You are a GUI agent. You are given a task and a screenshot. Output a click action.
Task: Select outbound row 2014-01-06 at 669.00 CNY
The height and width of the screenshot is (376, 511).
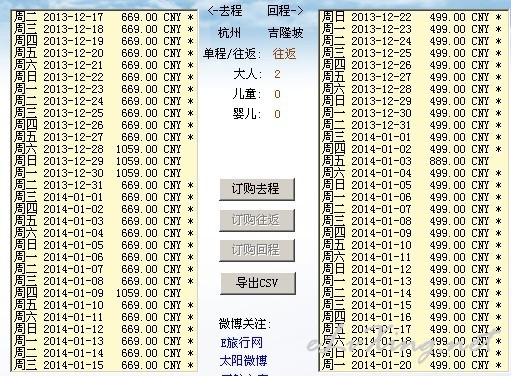pyautogui.click(x=104, y=257)
